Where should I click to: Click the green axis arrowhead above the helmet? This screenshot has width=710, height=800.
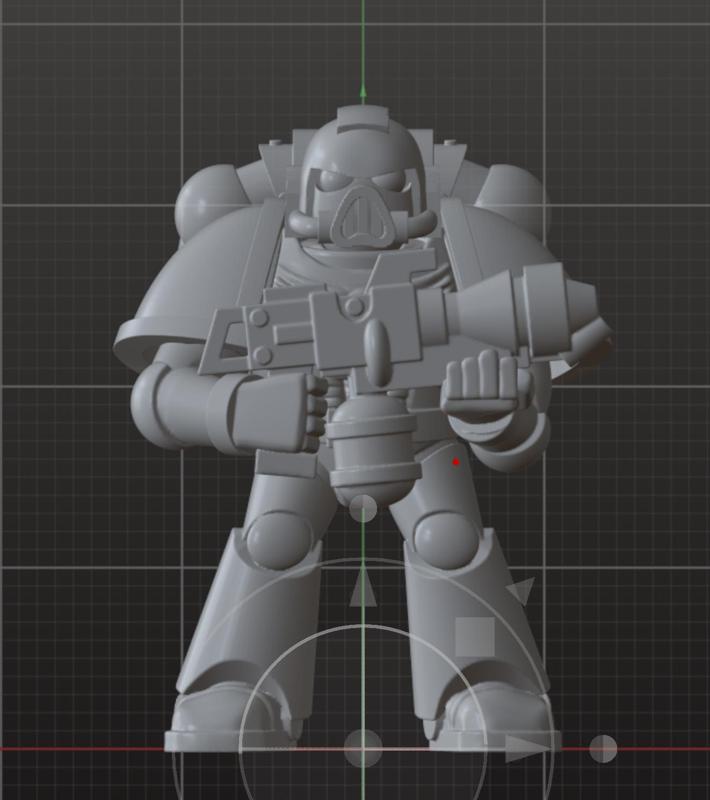tap(363, 91)
